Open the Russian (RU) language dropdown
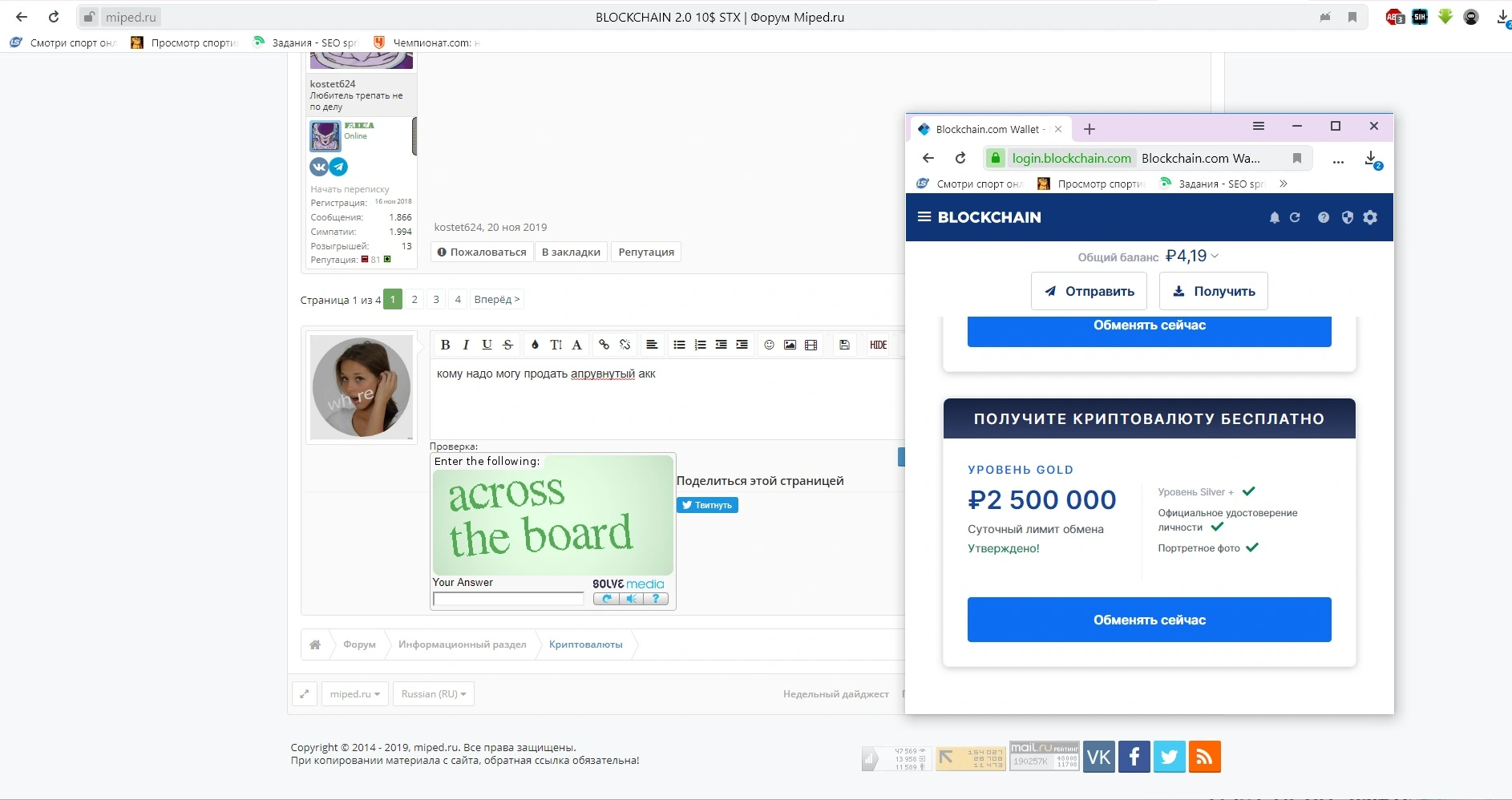 [x=434, y=694]
